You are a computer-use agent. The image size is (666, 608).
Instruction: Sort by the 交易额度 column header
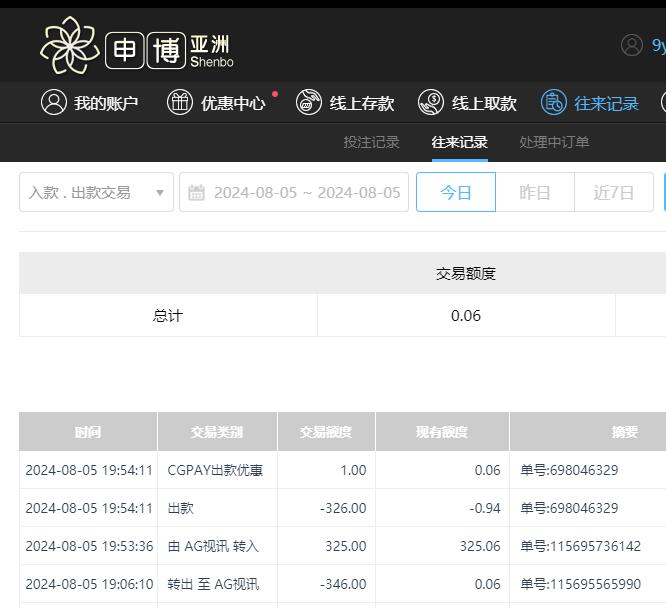point(326,432)
